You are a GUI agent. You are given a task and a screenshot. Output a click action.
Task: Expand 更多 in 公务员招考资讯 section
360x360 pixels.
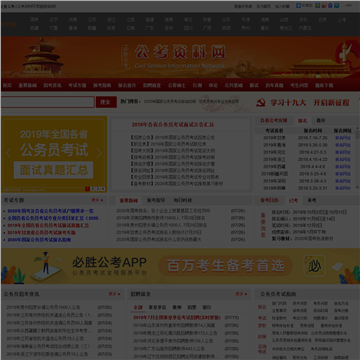tap(114, 294)
